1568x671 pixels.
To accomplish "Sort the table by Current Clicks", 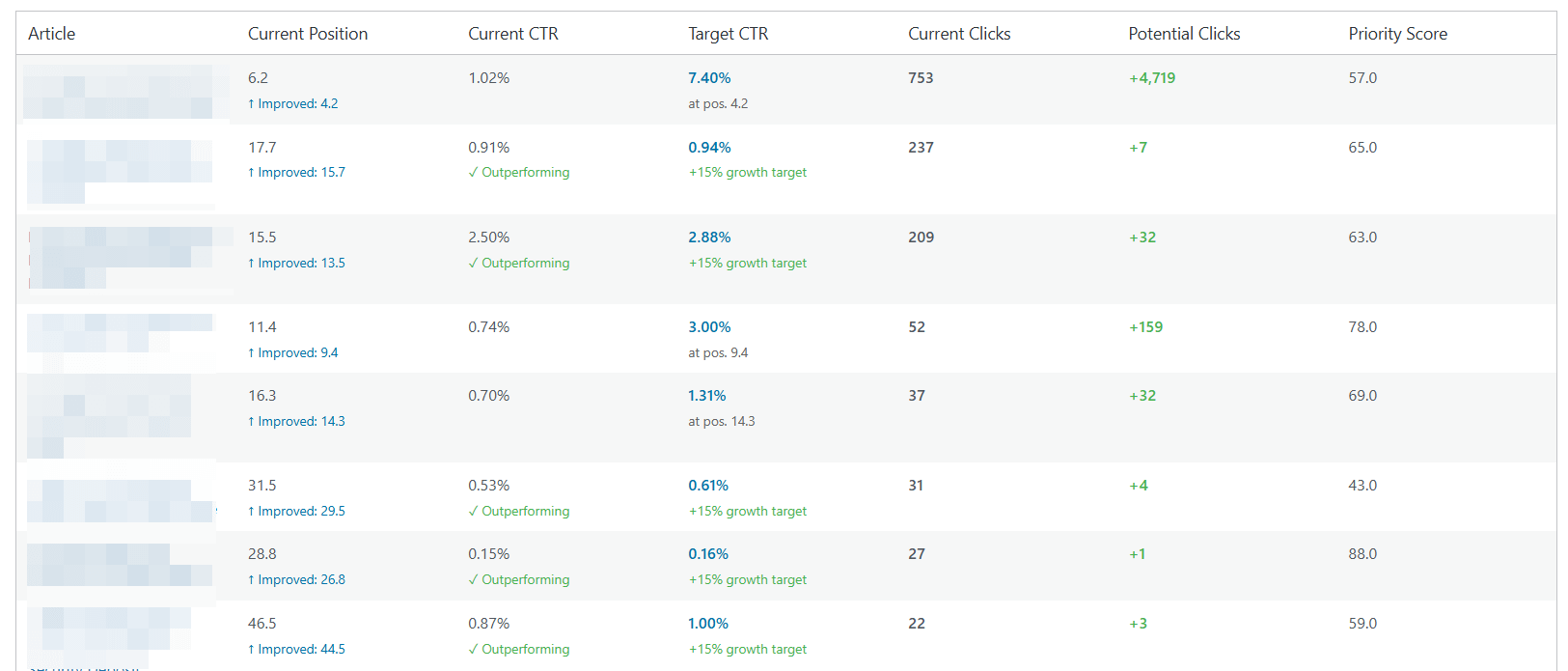I will [x=959, y=33].
